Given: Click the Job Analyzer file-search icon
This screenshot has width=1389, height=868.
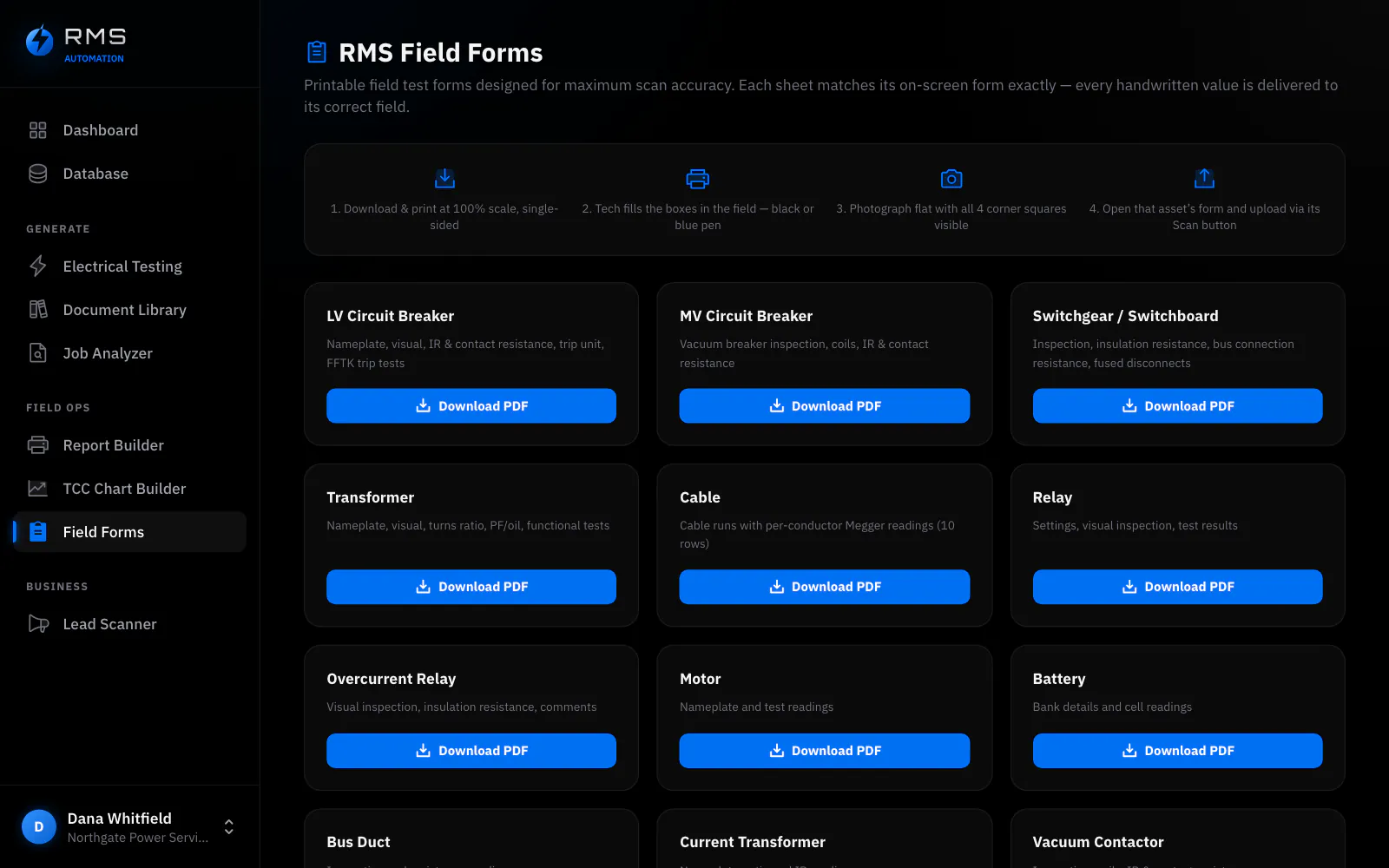Looking at the screenshot, I should 37,353.
